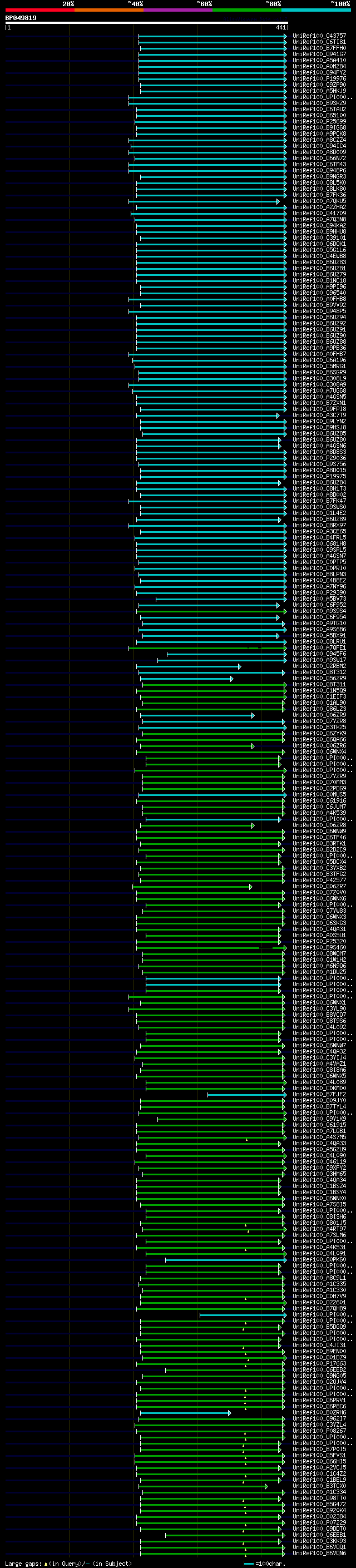Click the green 80% identity legend segment

pyautogui.click(x=247, y=10)
